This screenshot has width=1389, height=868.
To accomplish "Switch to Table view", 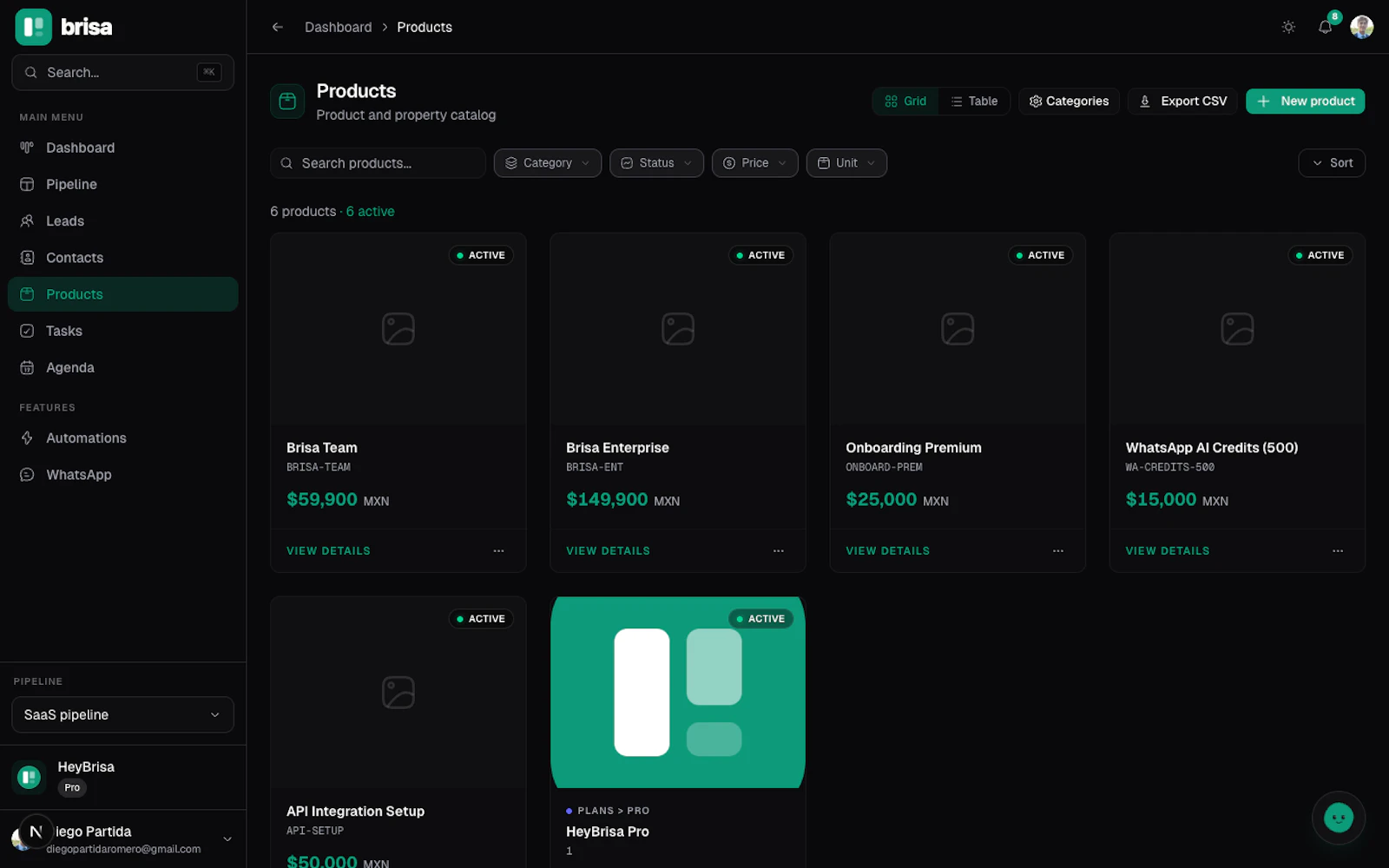I will (x=974, y=102).
